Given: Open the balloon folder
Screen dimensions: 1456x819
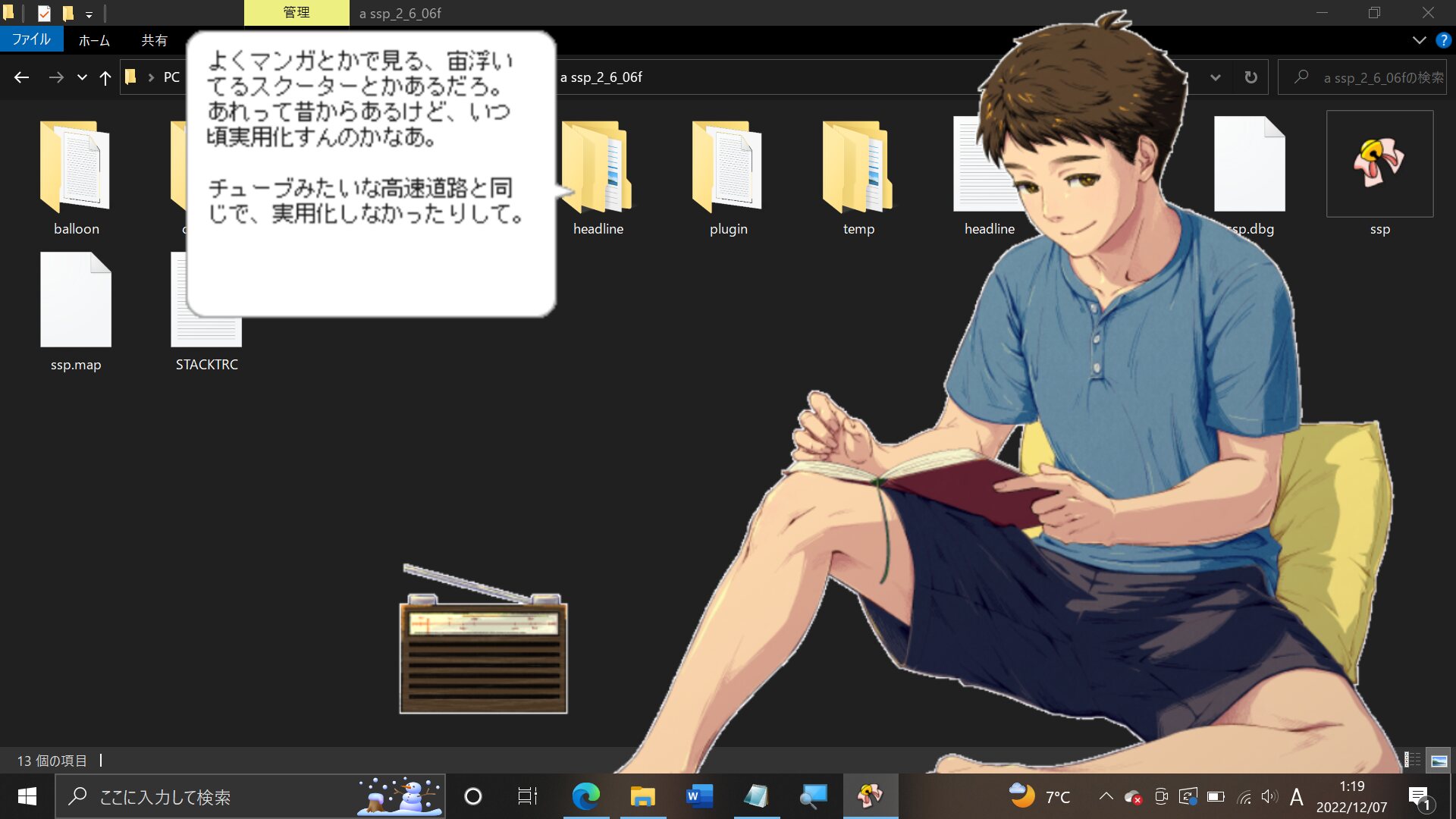Looking at the screenshot, I should (x=75, y=168).
